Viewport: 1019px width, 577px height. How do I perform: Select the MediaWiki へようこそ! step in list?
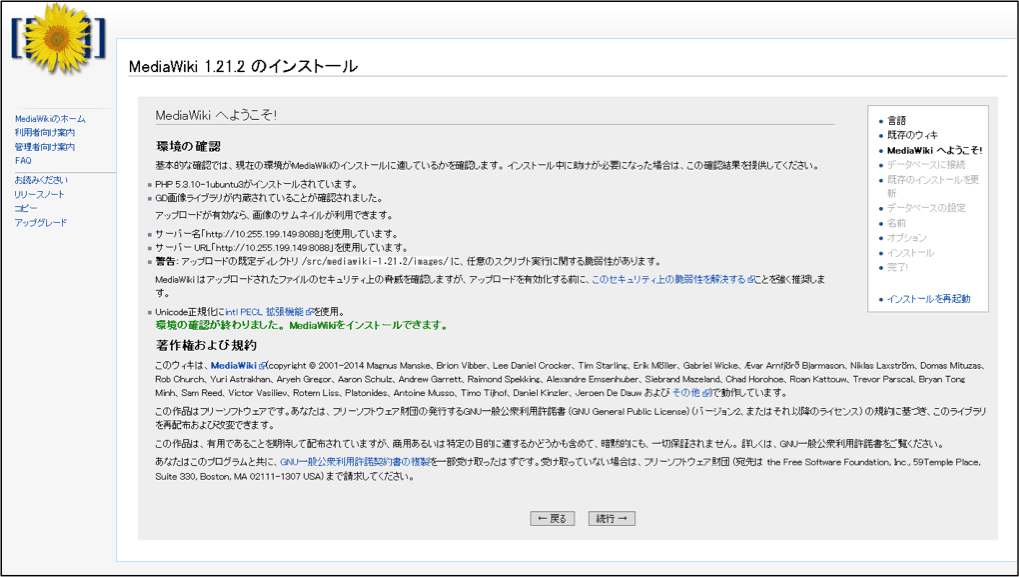click(x=935, y=150)
